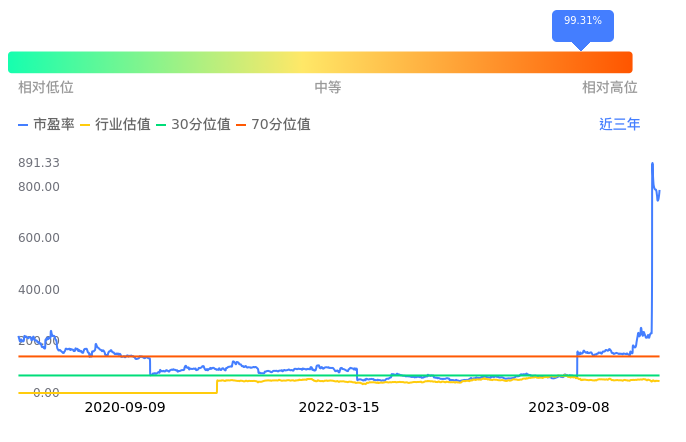Screen dimensions: 686x442
Task: Toggle the 30分位值 legend entry
Action: (x=194, y=125)
